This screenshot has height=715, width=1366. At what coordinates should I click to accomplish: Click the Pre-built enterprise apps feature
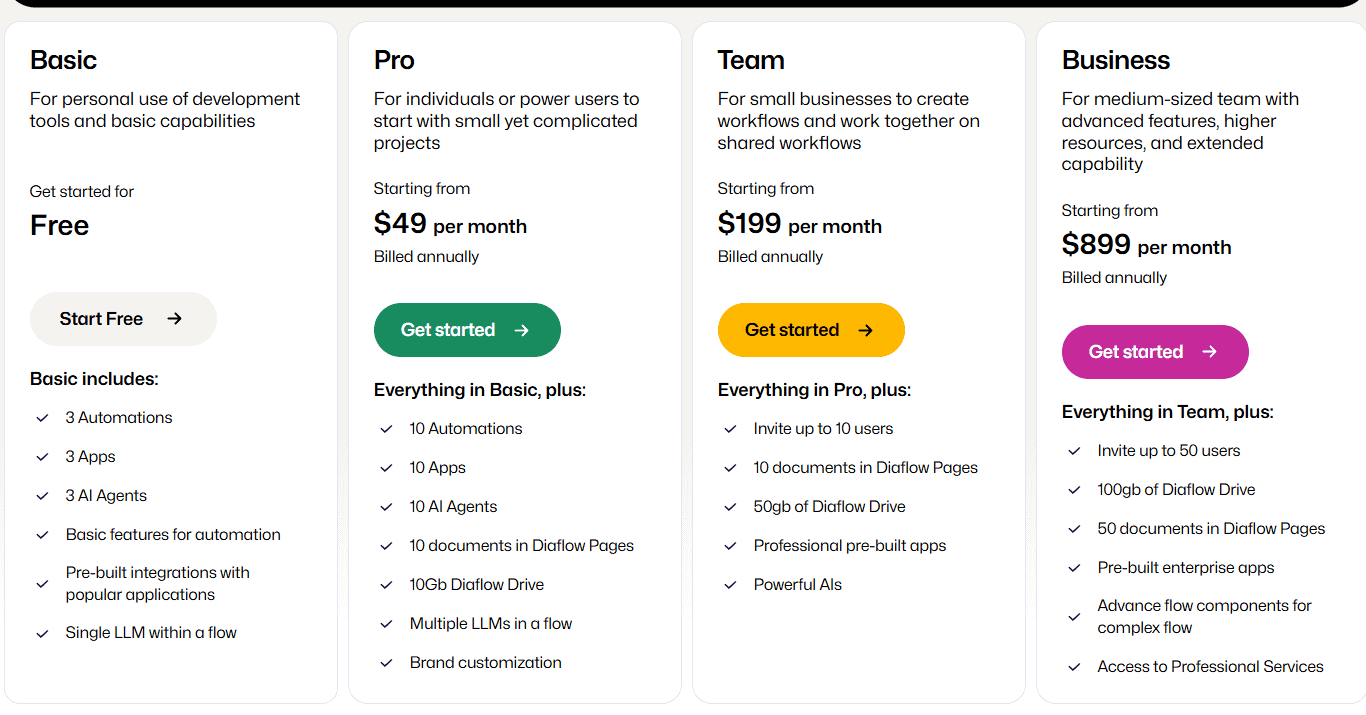pyautogui.click(x=1186, y=567)
